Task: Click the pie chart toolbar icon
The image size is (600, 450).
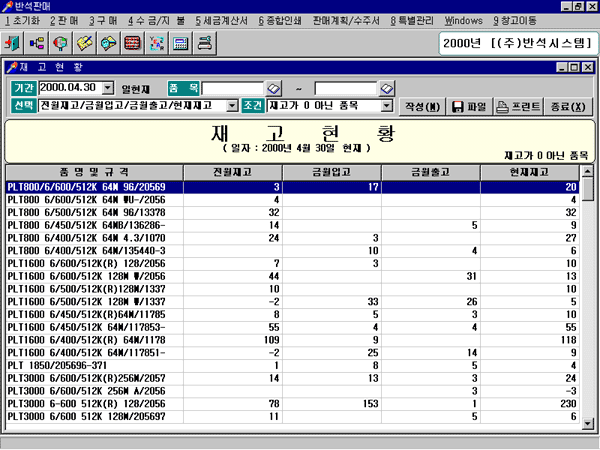Action: pyautogui.click(x=60, y=44)
